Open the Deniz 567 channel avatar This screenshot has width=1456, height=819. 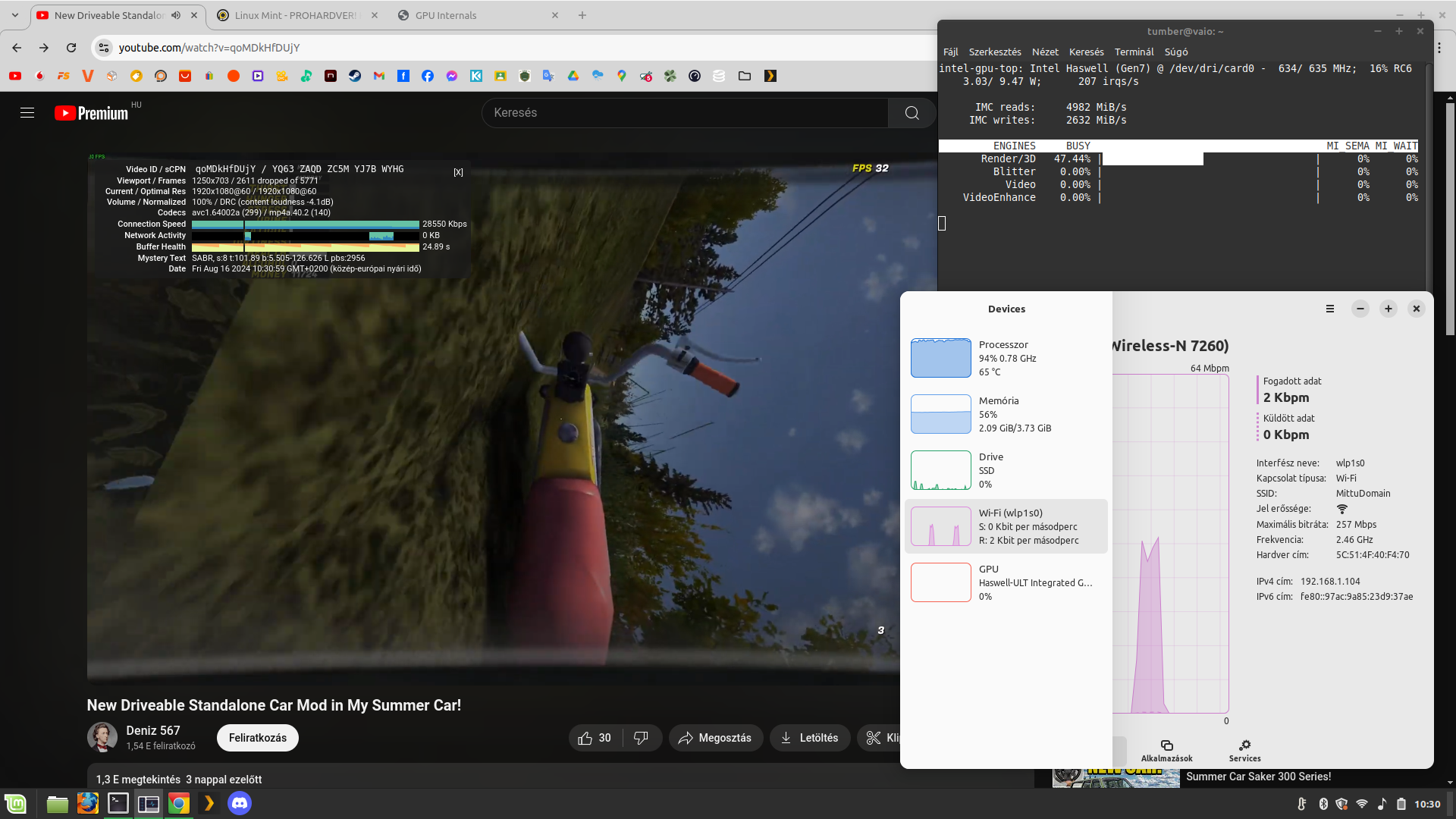click(x=102, y=737)
